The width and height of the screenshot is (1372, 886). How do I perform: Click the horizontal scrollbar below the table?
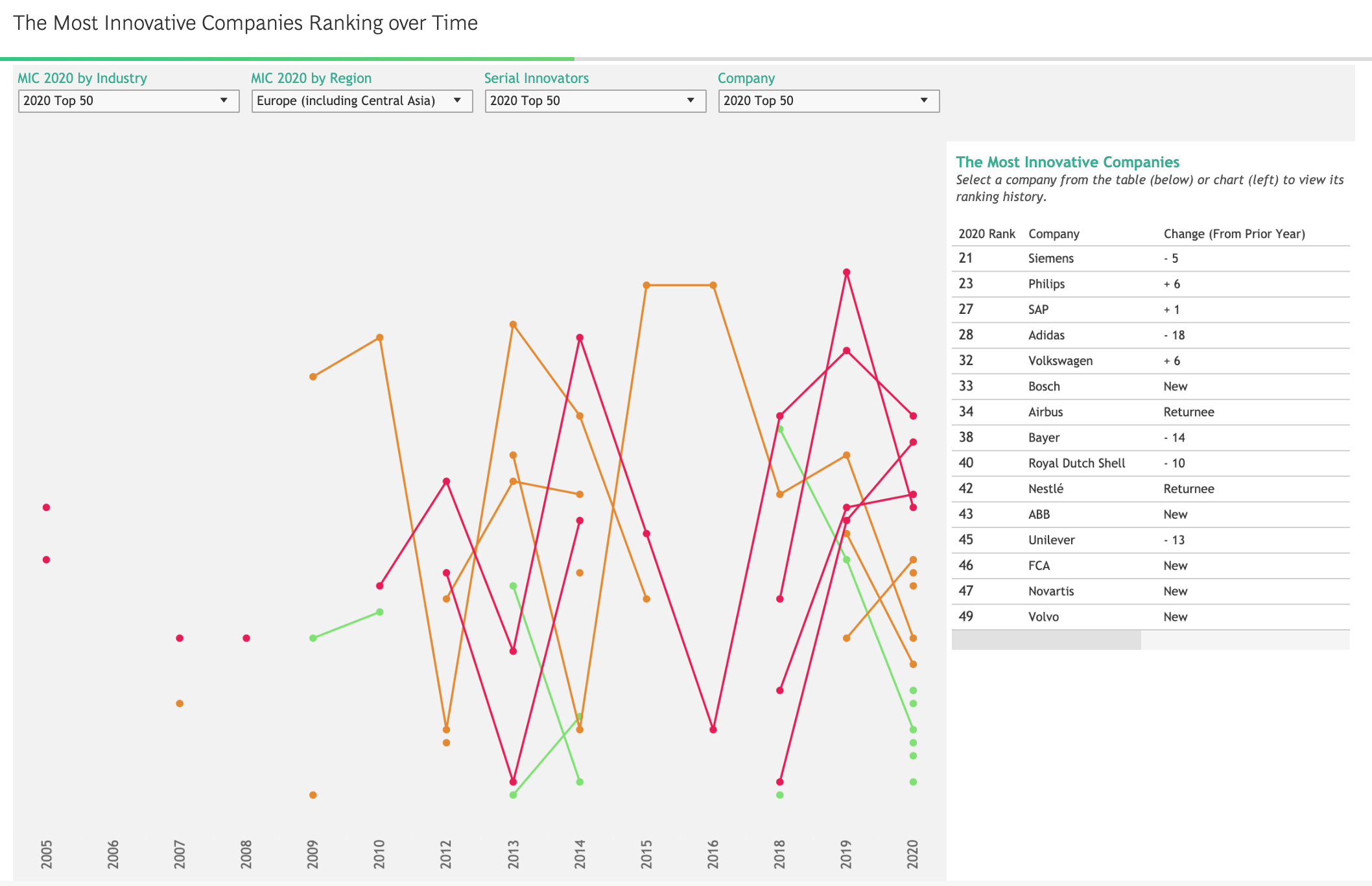coord(1046,640)
